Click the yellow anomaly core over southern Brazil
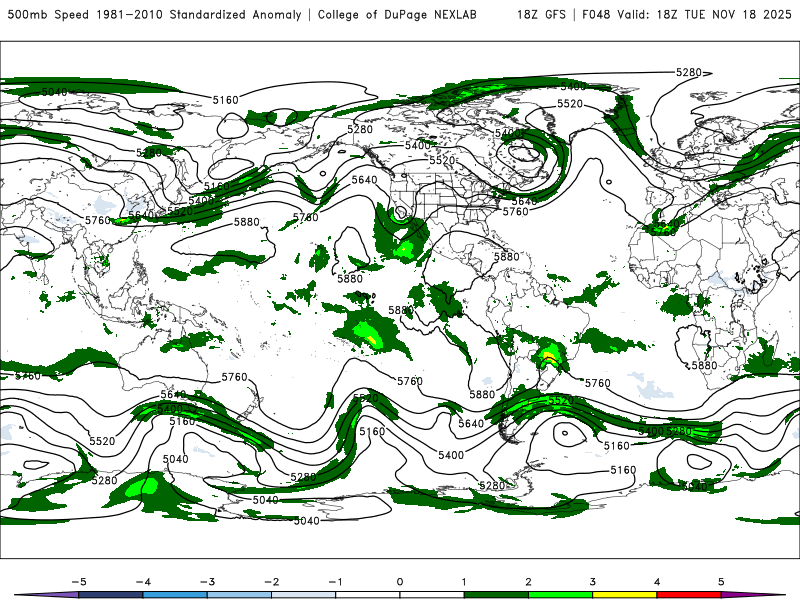Viewport: 800px width, 600px height. click(548, 356)
